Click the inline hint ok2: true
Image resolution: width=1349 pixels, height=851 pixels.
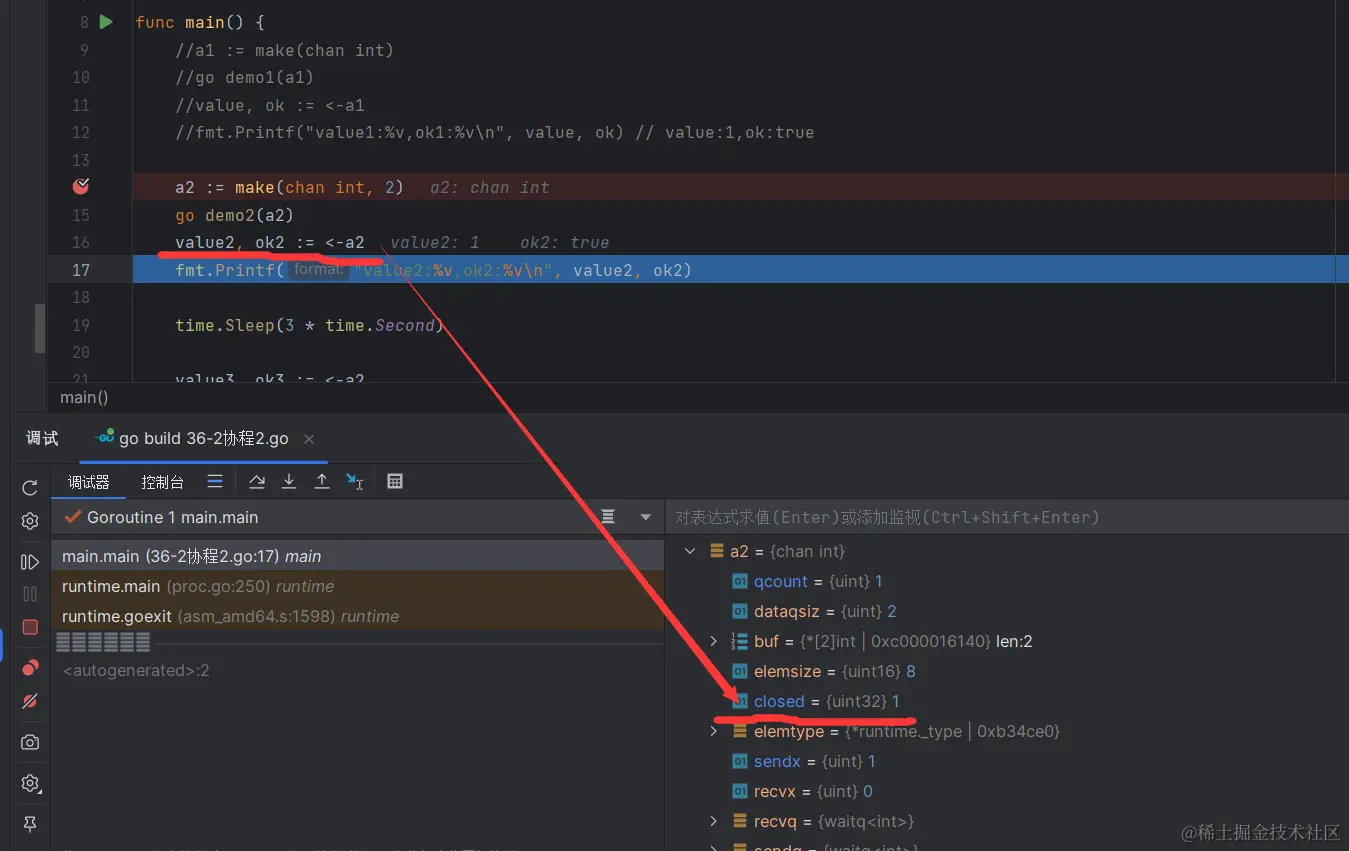click(565, 242)
